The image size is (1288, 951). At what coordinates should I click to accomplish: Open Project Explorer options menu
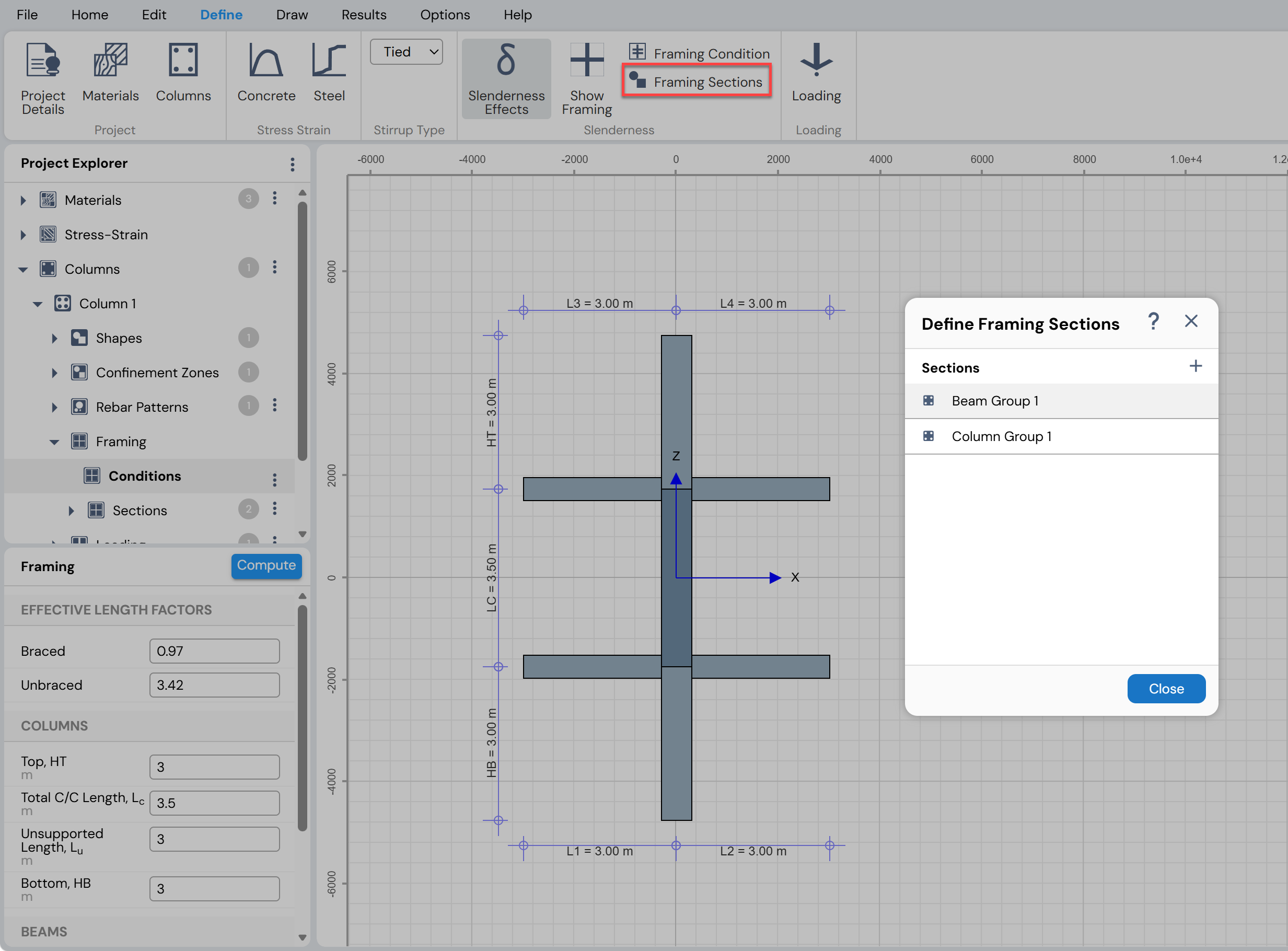coord(293,165)
